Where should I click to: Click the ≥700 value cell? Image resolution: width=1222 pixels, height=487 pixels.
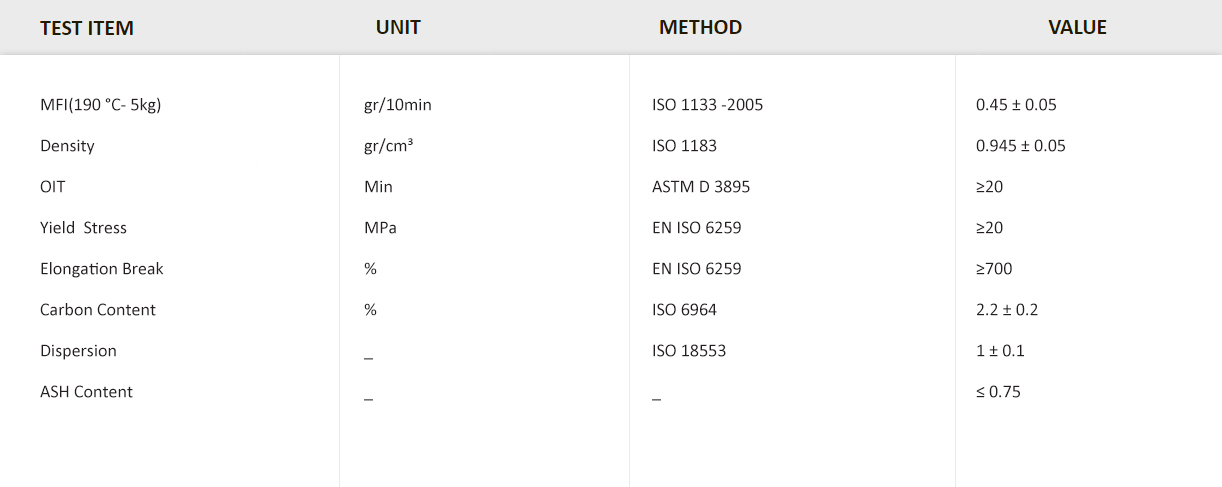(x=994, y=269)
